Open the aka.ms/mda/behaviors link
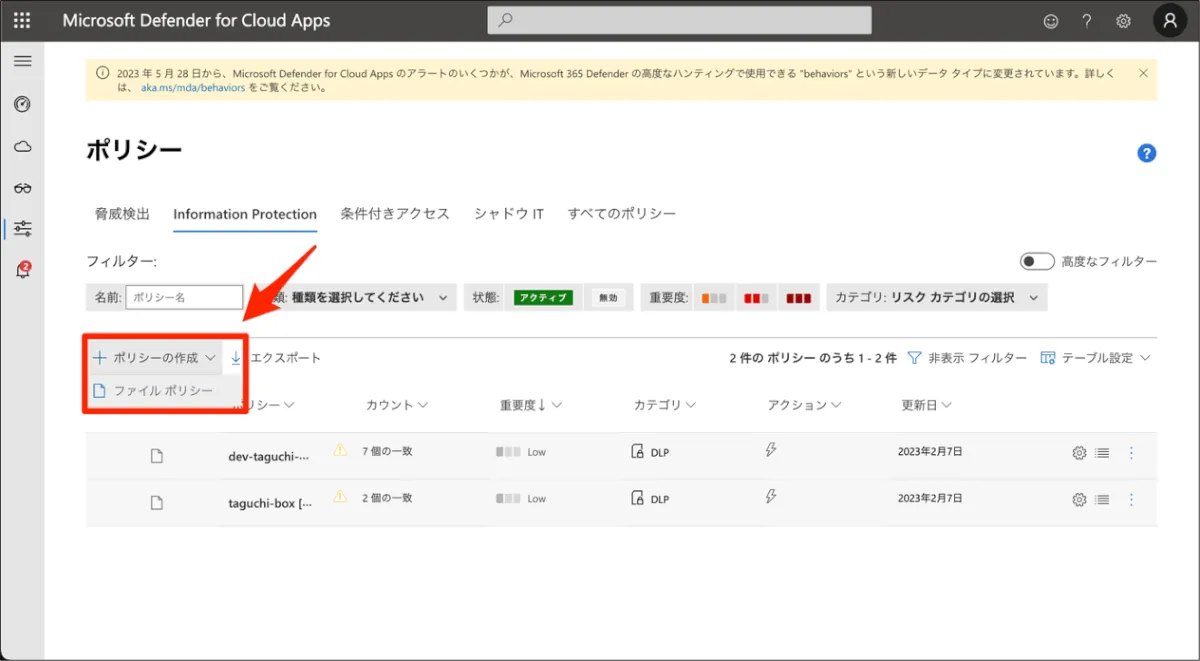The height and width of the screenshot is (661, 1200). (x=192, y=87)
